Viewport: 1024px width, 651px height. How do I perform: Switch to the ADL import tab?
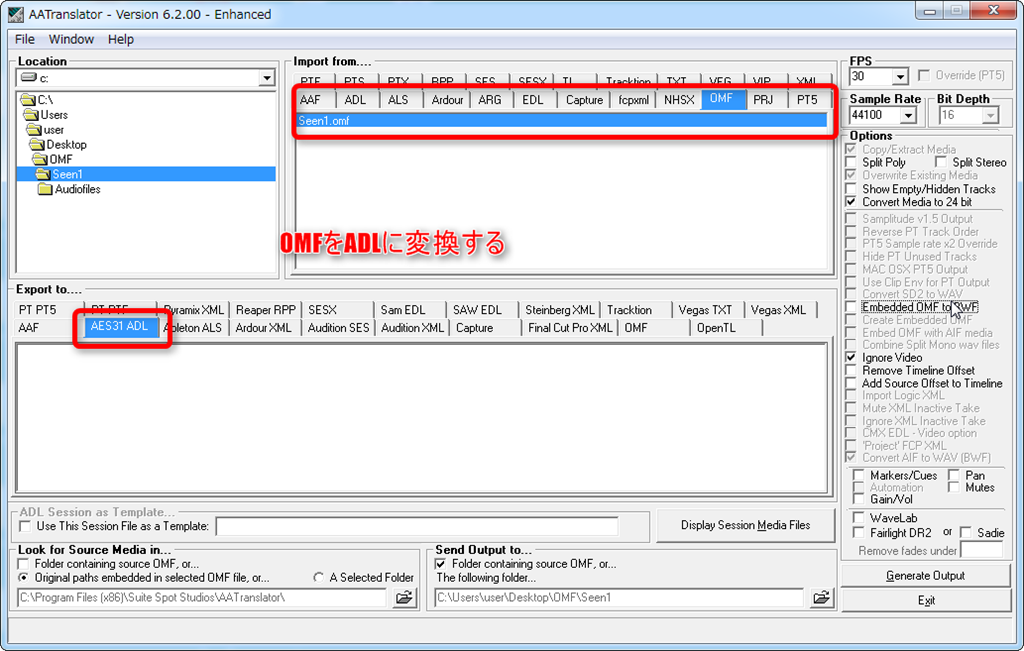click(355, 100)
